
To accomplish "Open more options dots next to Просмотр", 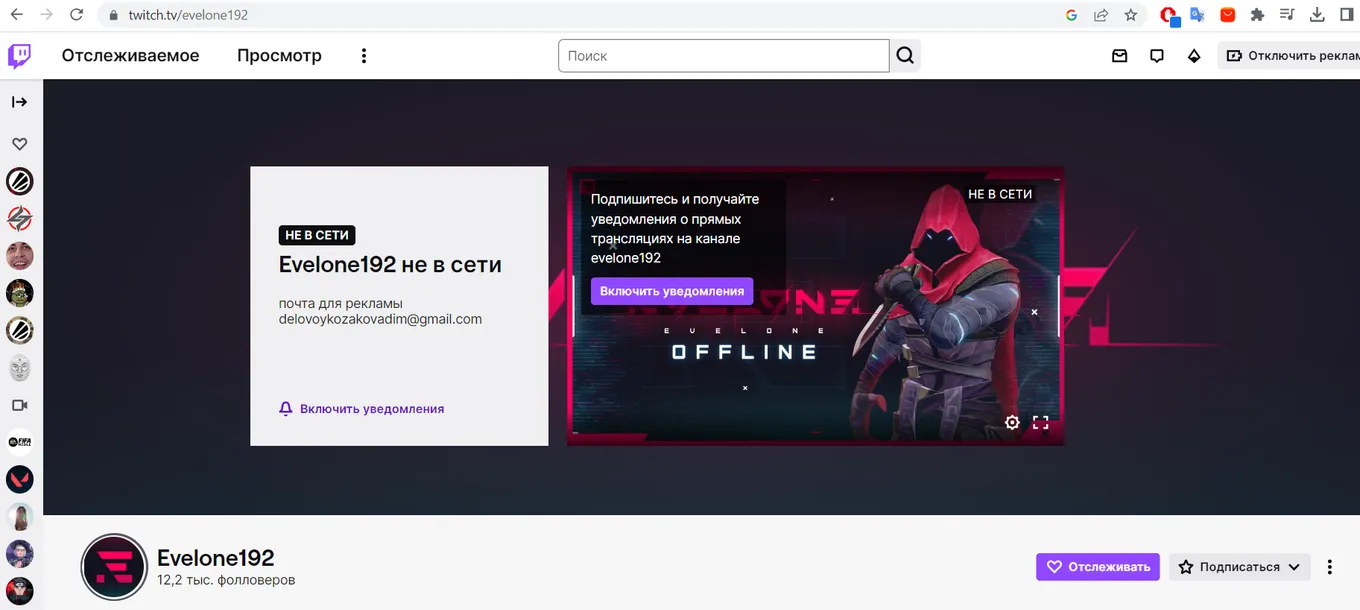I will [364, 56].
